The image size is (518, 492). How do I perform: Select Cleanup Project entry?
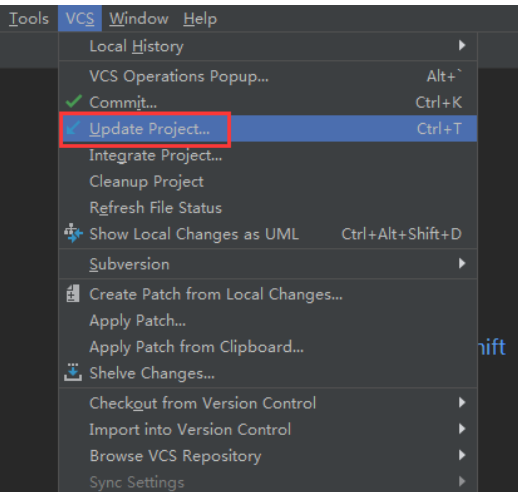click(x=268, y=182)
